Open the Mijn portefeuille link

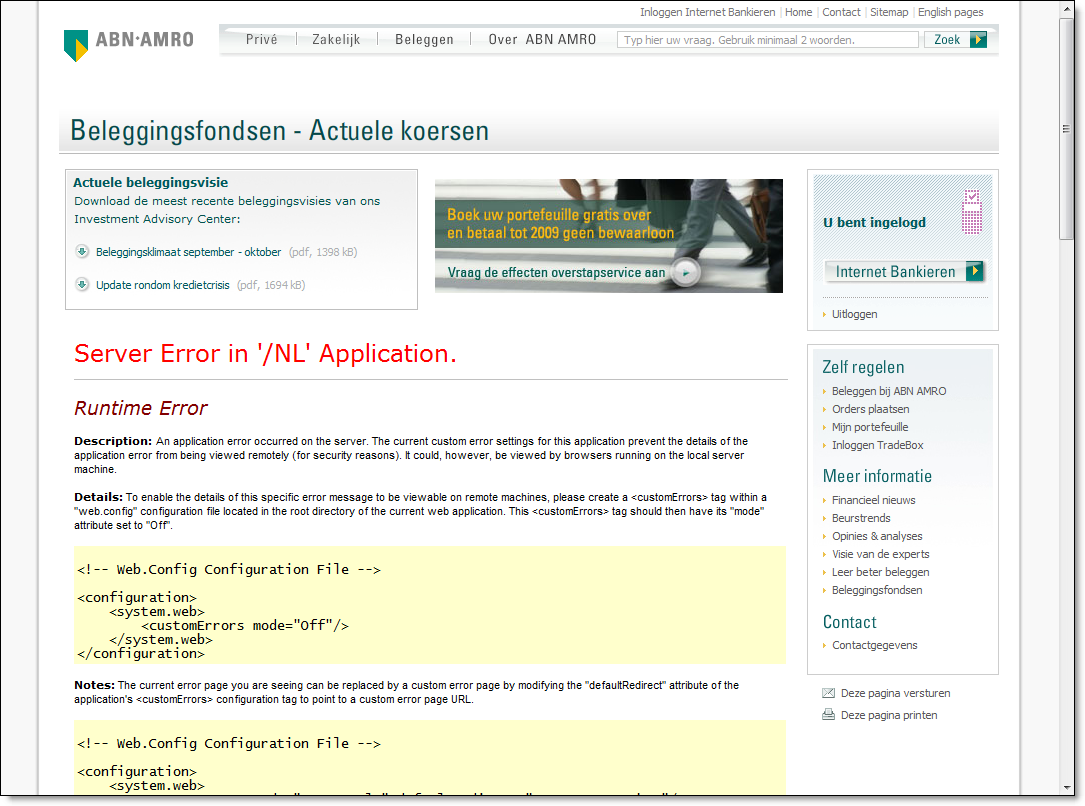[x=870, y=427]
